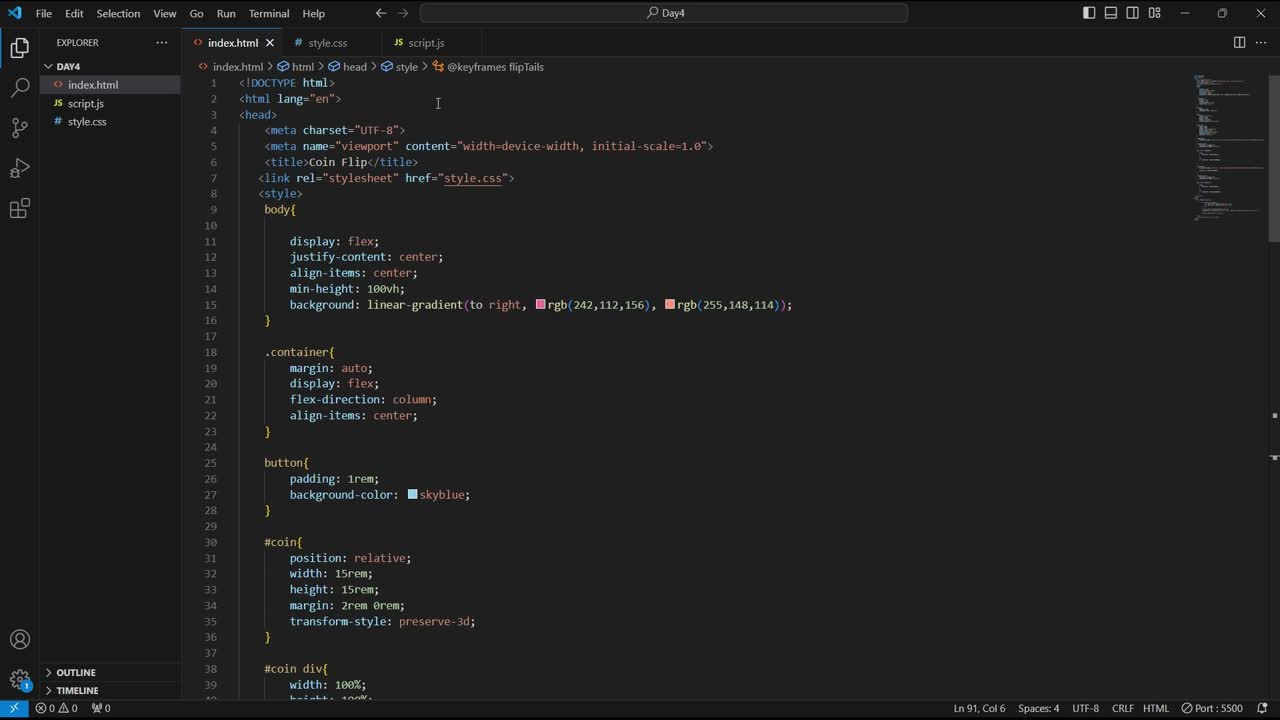Open the Extensions view

19,208
